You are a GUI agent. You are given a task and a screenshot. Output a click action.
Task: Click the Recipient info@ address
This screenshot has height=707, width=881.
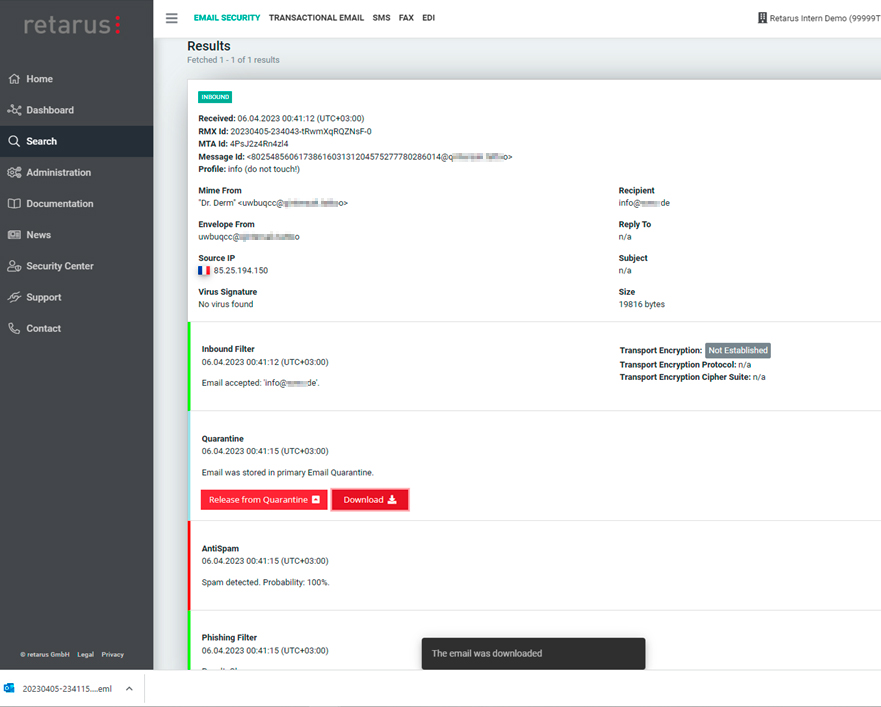644,203
